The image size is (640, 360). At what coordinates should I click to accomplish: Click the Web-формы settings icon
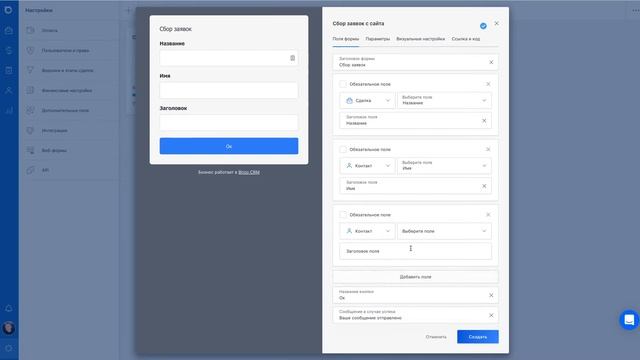[x=30, y=150]
